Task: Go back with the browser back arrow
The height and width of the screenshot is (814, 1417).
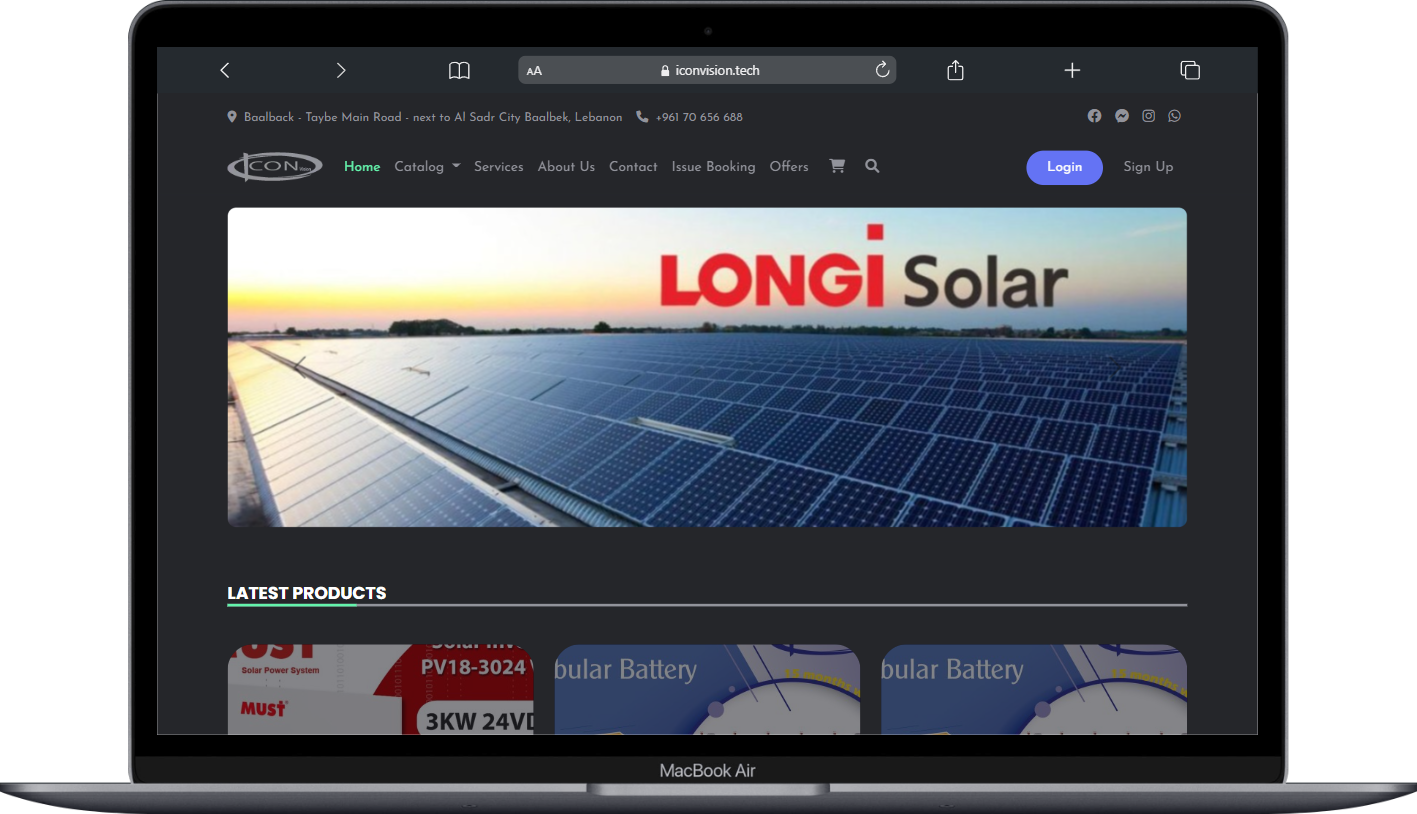Action: 224,70
